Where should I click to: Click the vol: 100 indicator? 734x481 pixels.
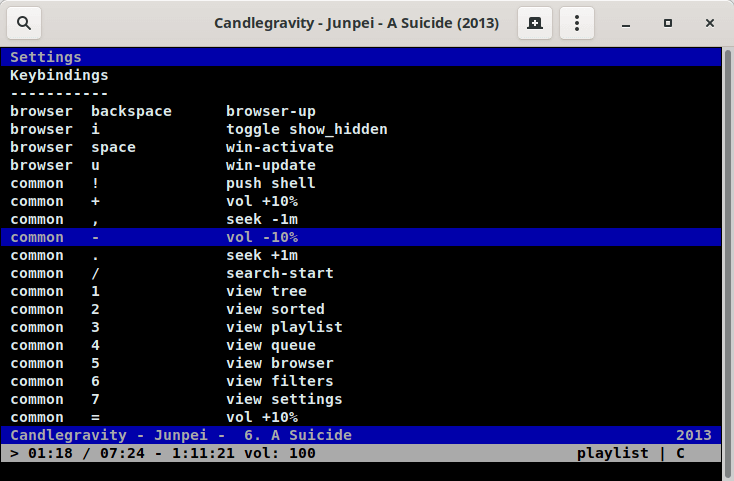[x=280, y=453]
